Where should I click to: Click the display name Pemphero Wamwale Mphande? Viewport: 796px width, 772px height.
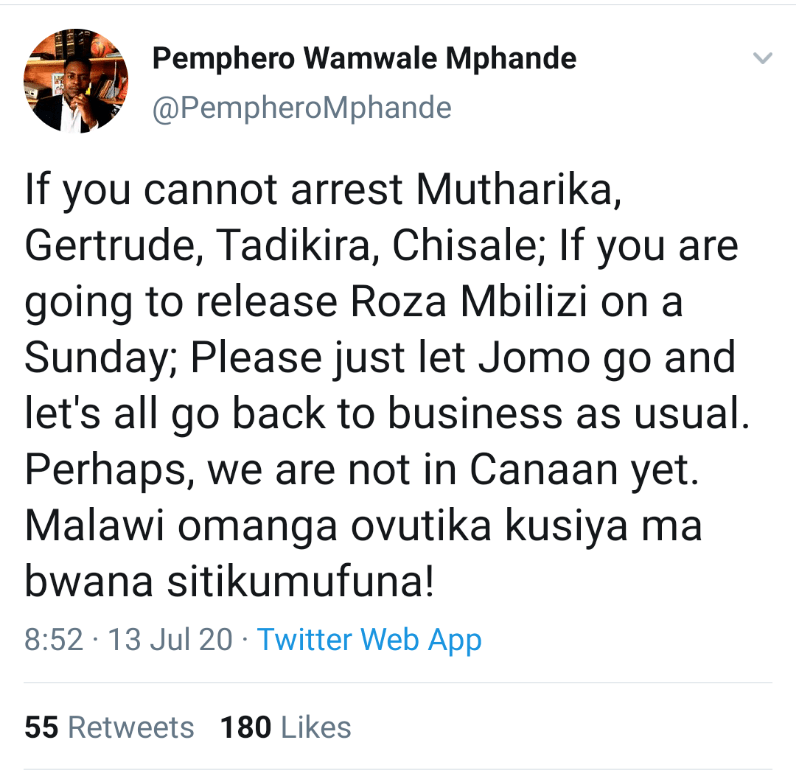[364, 59]
